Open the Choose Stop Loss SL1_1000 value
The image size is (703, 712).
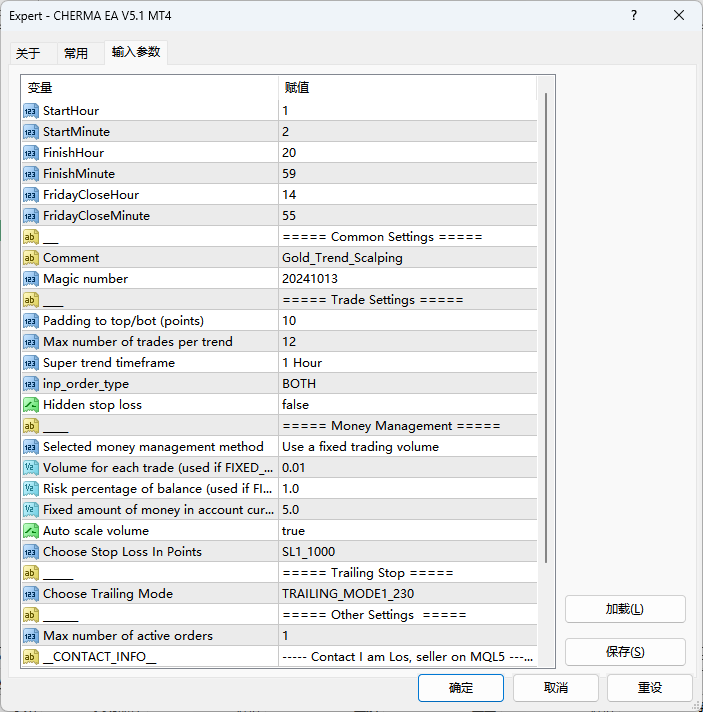click(x=407, y=552)
